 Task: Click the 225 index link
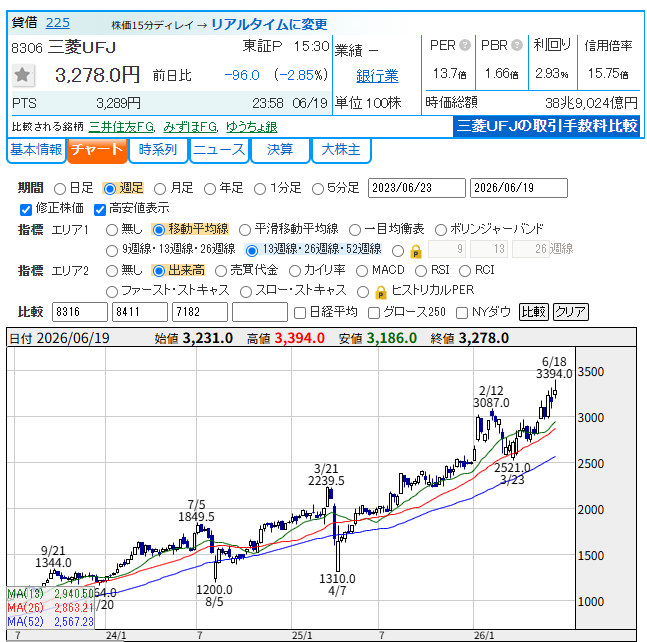58,23
